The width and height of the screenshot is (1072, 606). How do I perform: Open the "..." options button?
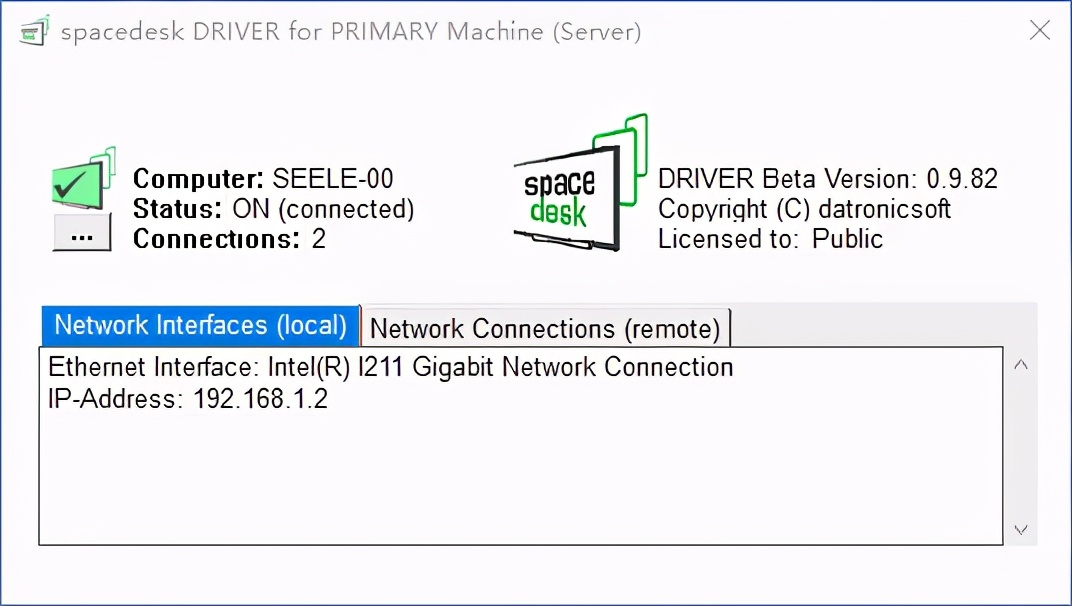[x=82, y=234]
